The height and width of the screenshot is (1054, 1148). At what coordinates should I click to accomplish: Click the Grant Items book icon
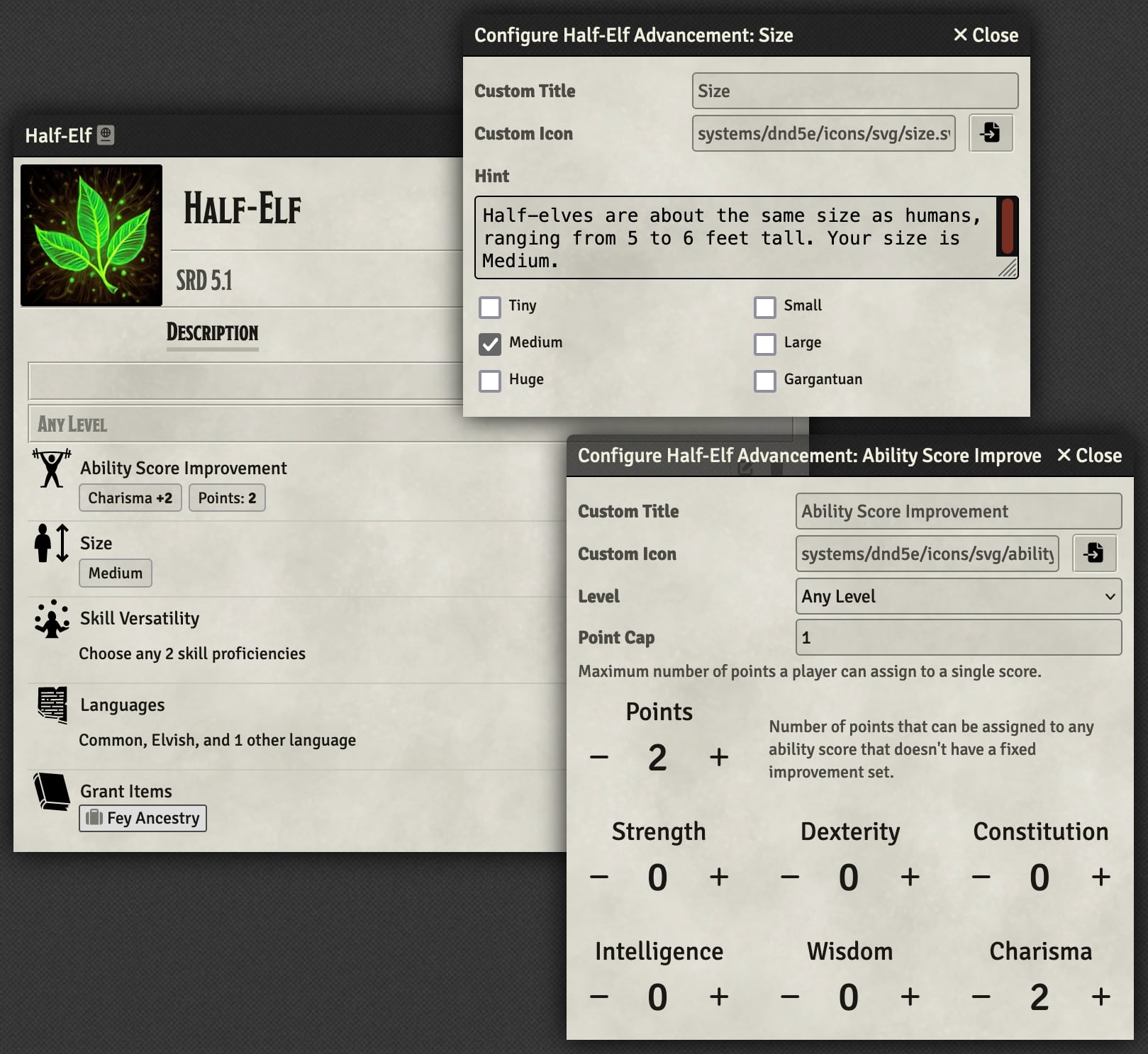(x=52, y=792)
